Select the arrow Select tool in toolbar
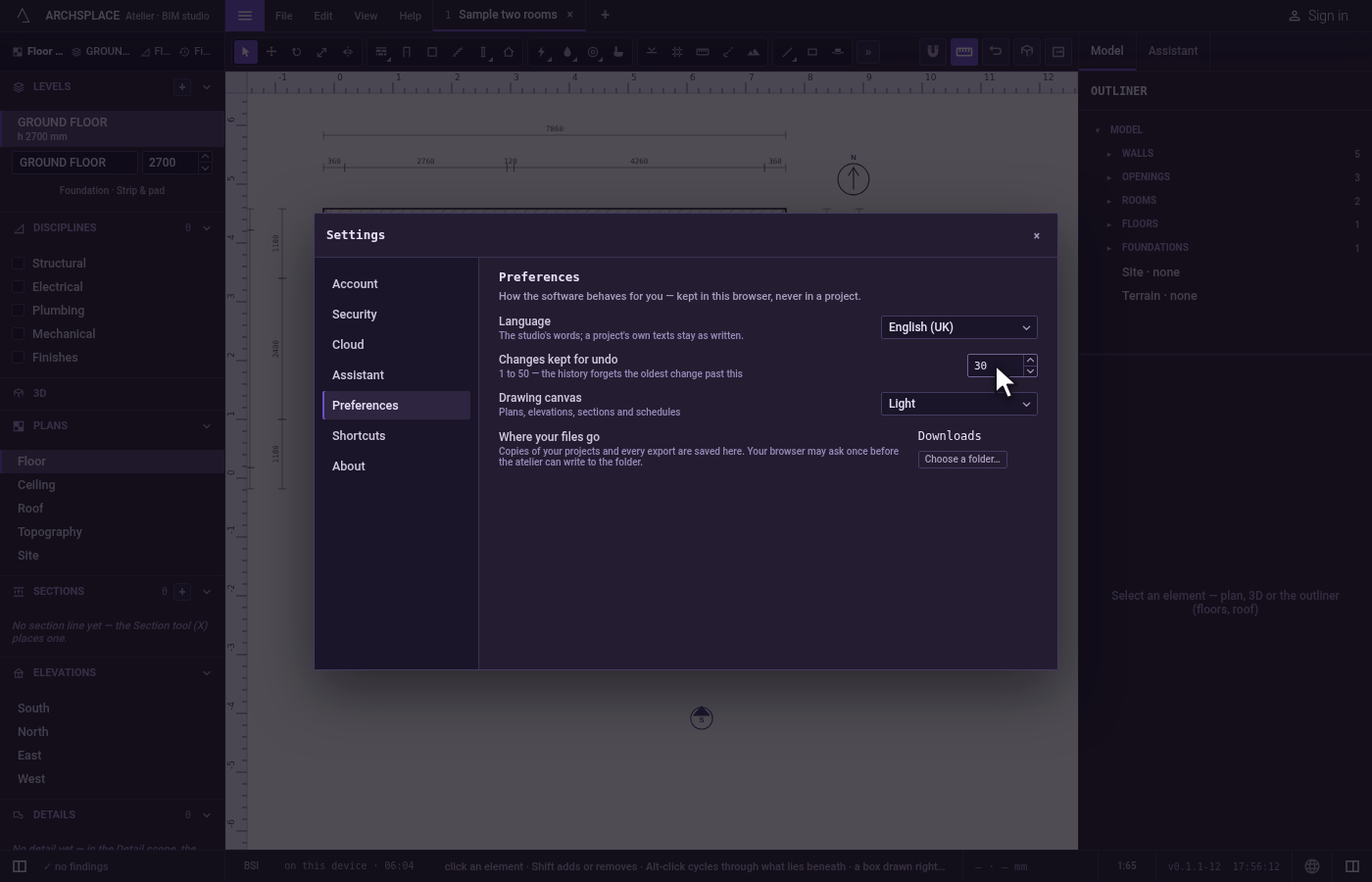This screenshot has width=1372, height=882. (x=246, y=52)
